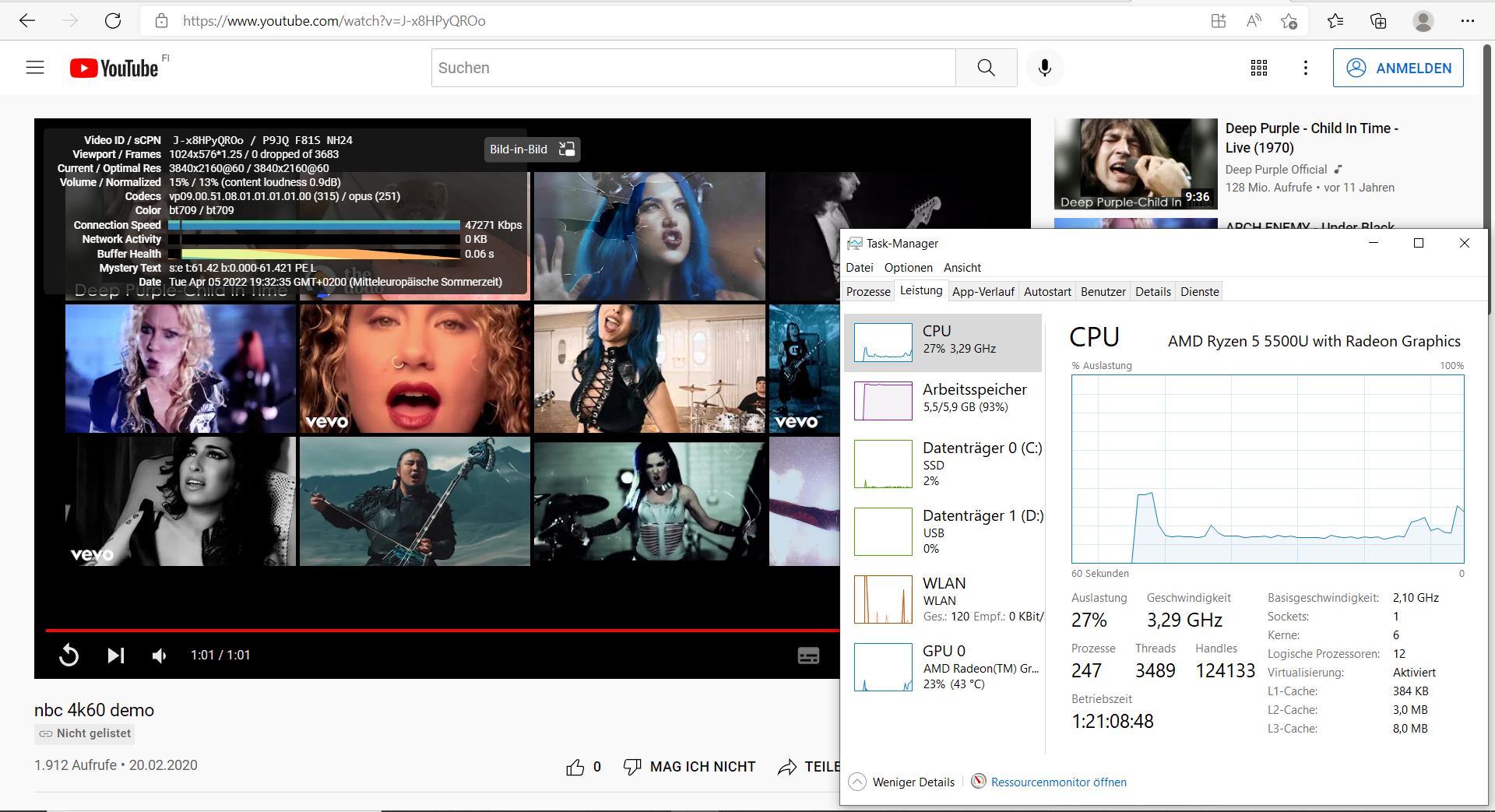Skip to the next video
This screenshot has width=1495, height=812.
point(115,656)
